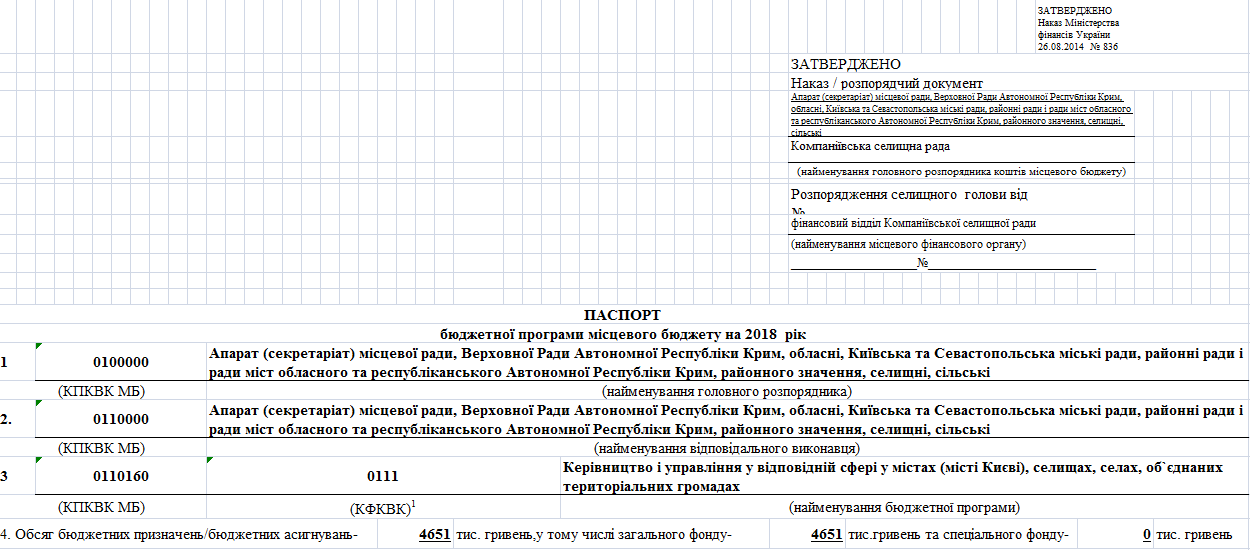
Task: Select the 'фінансів України' cell
Action: (x=1074, y=34)
